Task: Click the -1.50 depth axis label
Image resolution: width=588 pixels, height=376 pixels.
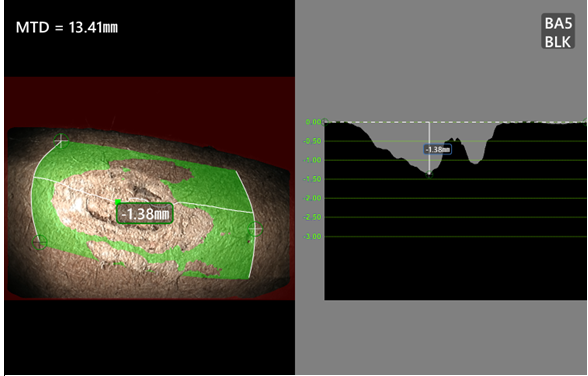Action: (x=312, y=179)
